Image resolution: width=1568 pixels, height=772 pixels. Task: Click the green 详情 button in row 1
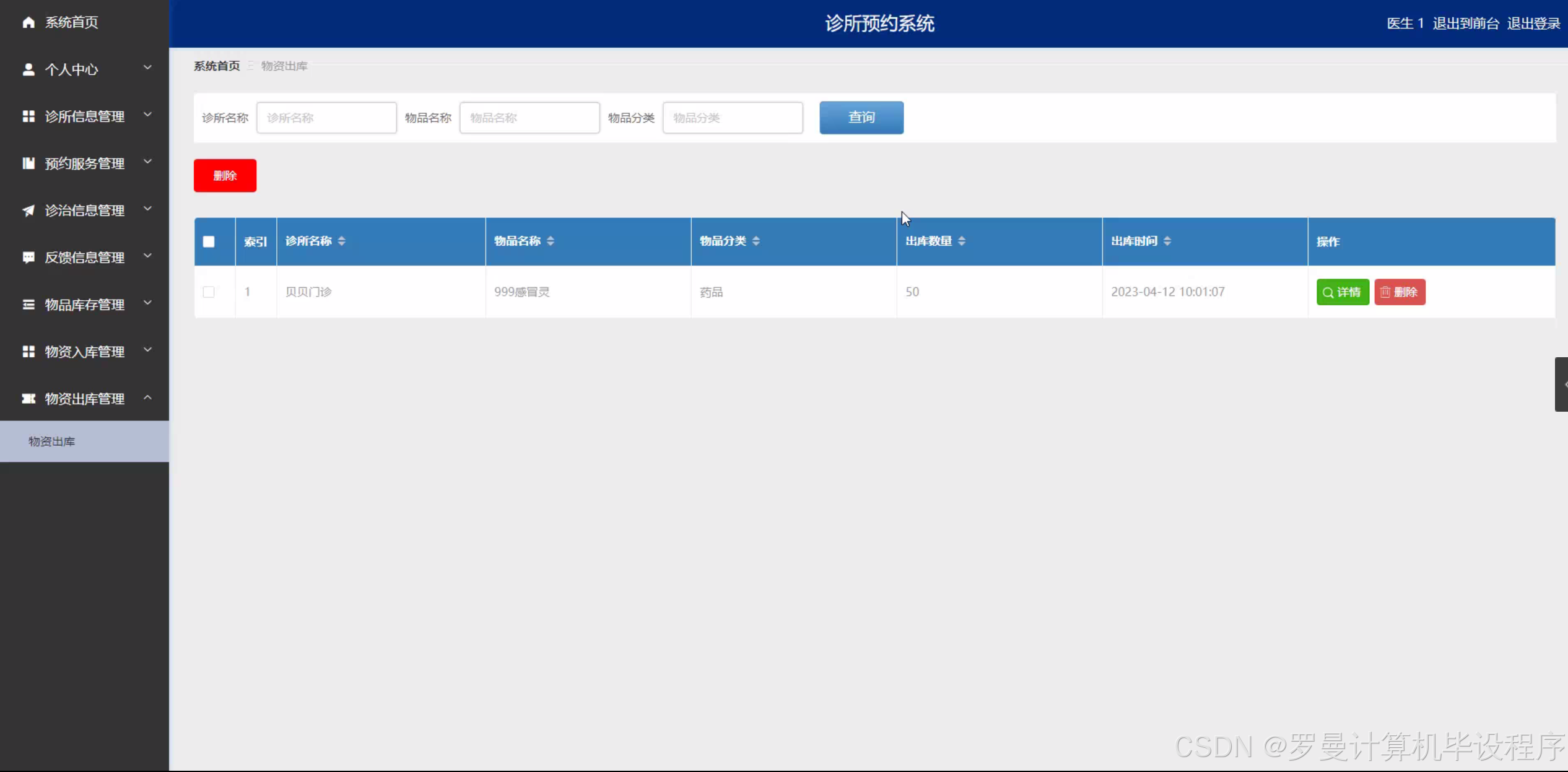pyautogui.click(x=1342, y=292)
